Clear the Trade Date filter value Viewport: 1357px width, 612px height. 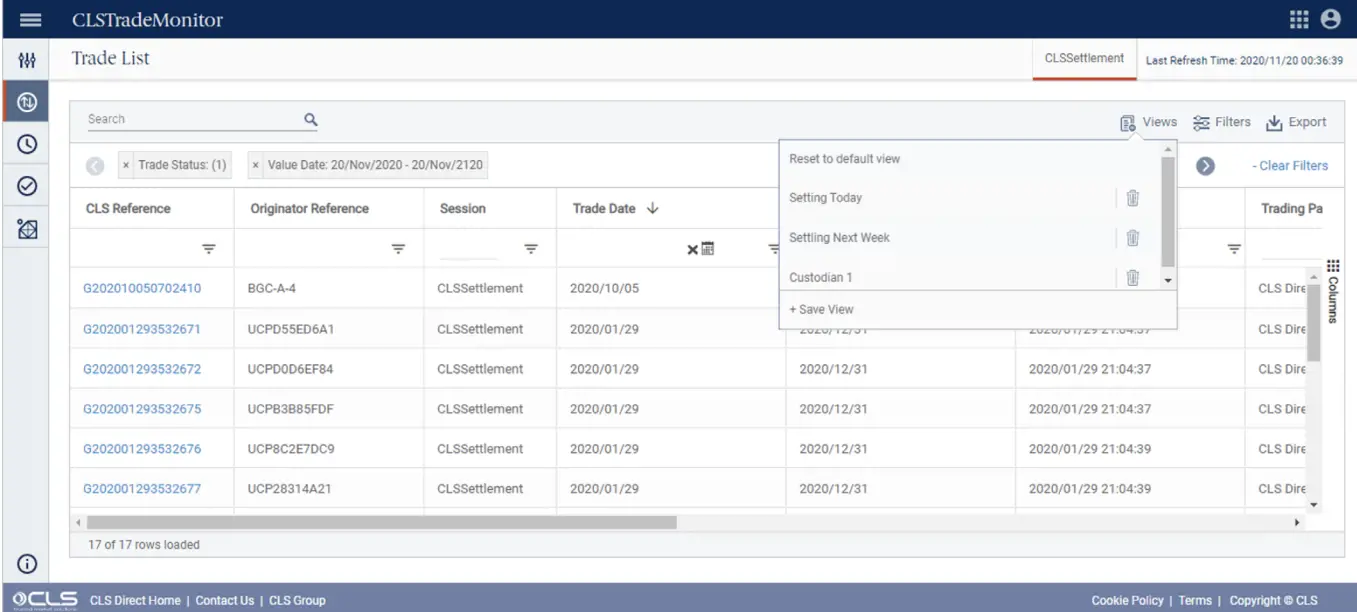tap(692, 249)
